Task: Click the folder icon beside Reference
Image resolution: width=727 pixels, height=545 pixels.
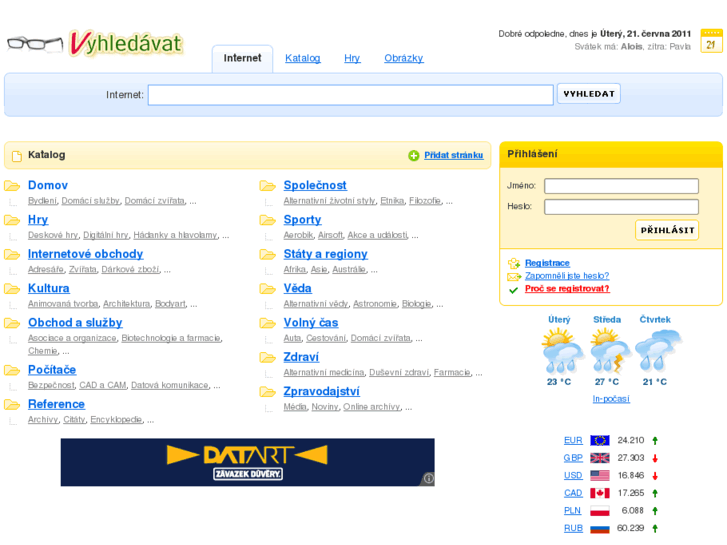Action: pyautogui.click(x=12, y=404)
